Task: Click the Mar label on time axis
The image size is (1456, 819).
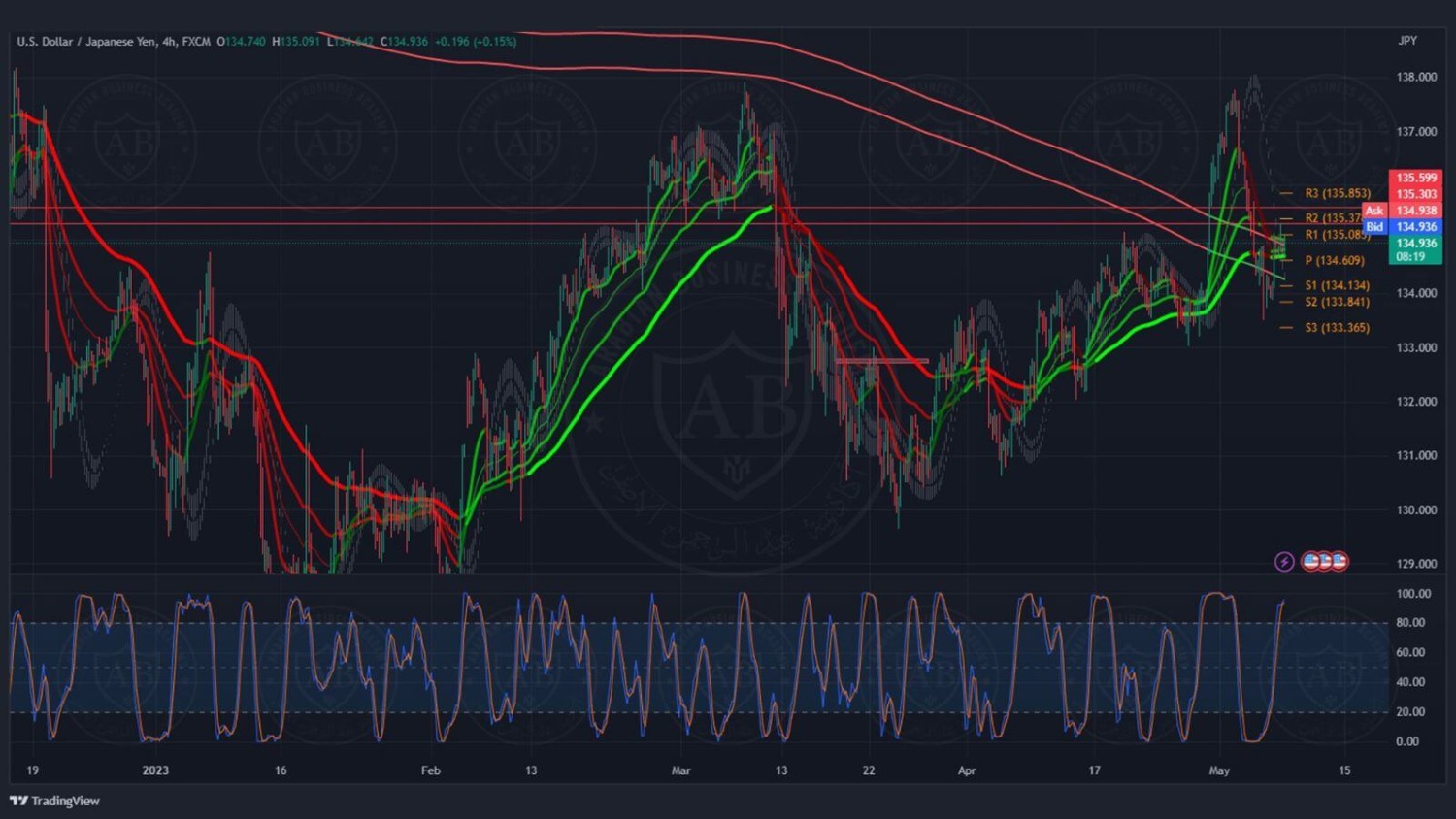Action: click(681, 770)
